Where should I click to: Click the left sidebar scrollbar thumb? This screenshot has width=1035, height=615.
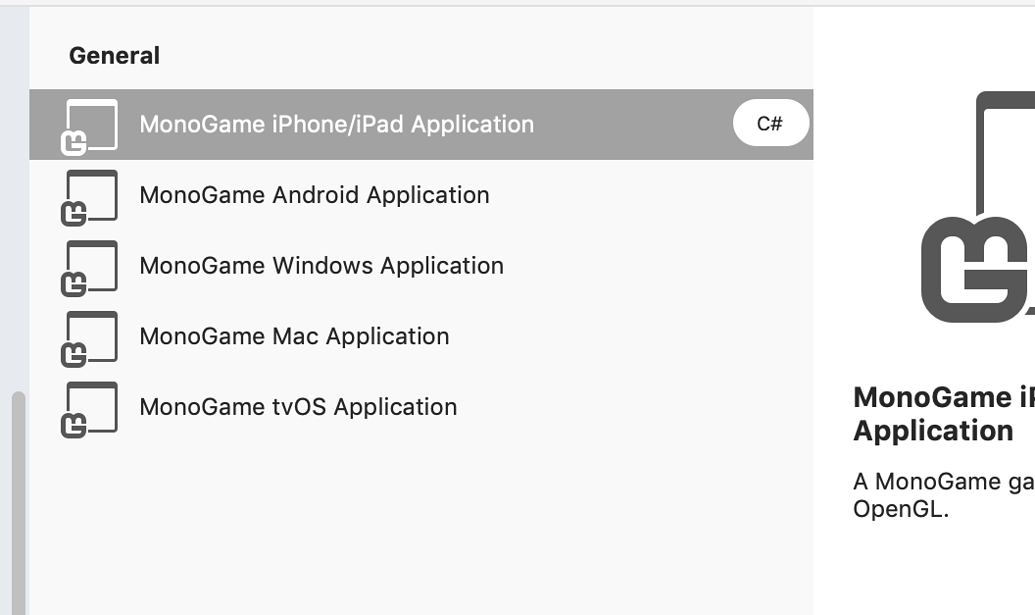[x=18, y=500]
